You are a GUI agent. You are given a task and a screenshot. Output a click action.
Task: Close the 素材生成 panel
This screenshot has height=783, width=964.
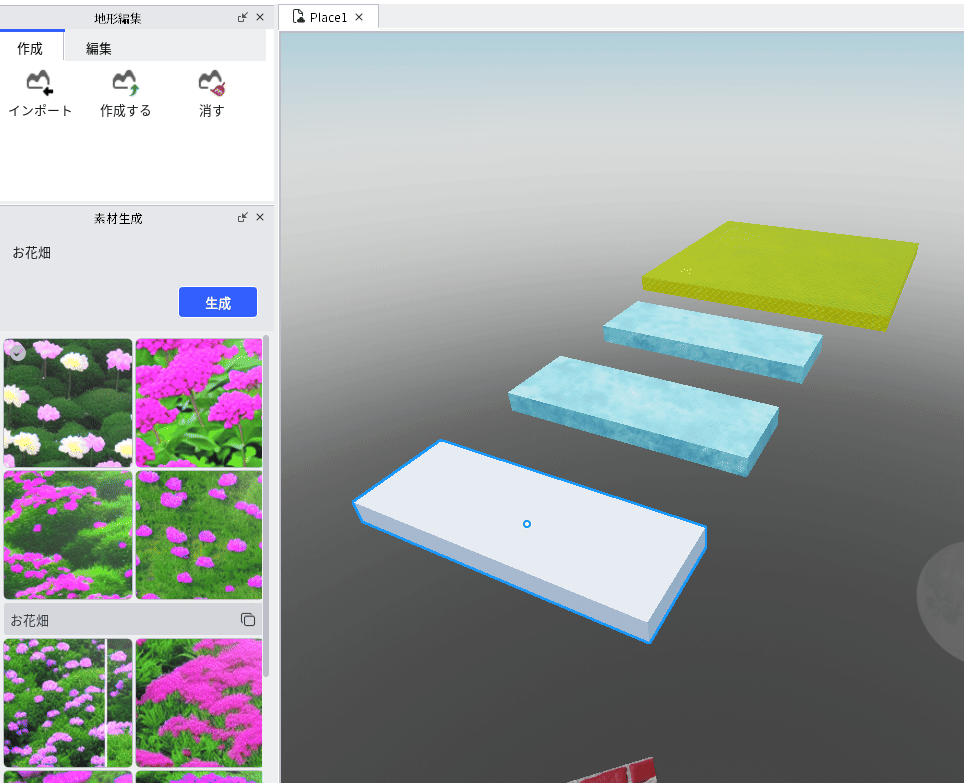coord(260,217)
